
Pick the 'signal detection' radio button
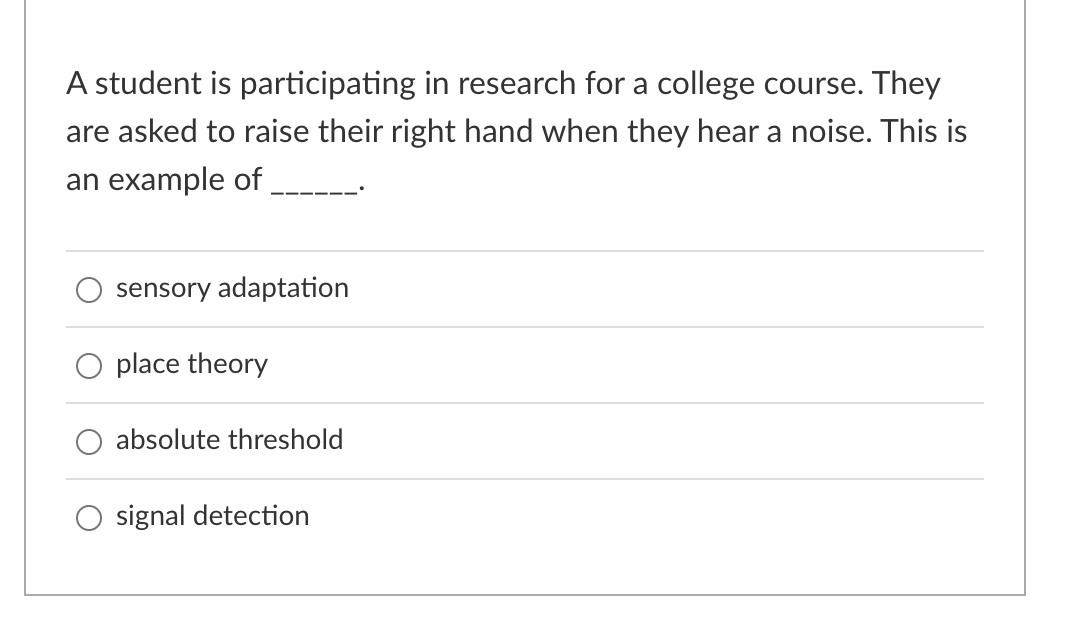coord(89,517)
